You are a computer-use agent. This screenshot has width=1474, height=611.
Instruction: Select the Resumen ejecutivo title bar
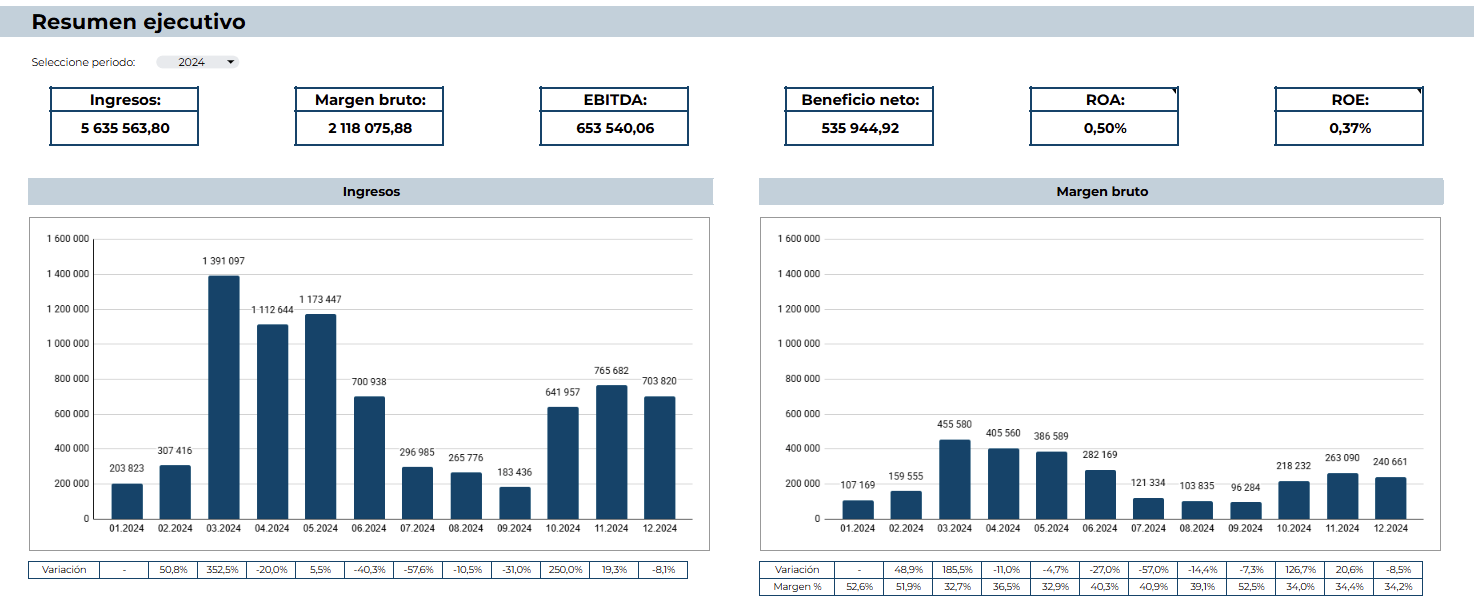click(x=737, y=22)
